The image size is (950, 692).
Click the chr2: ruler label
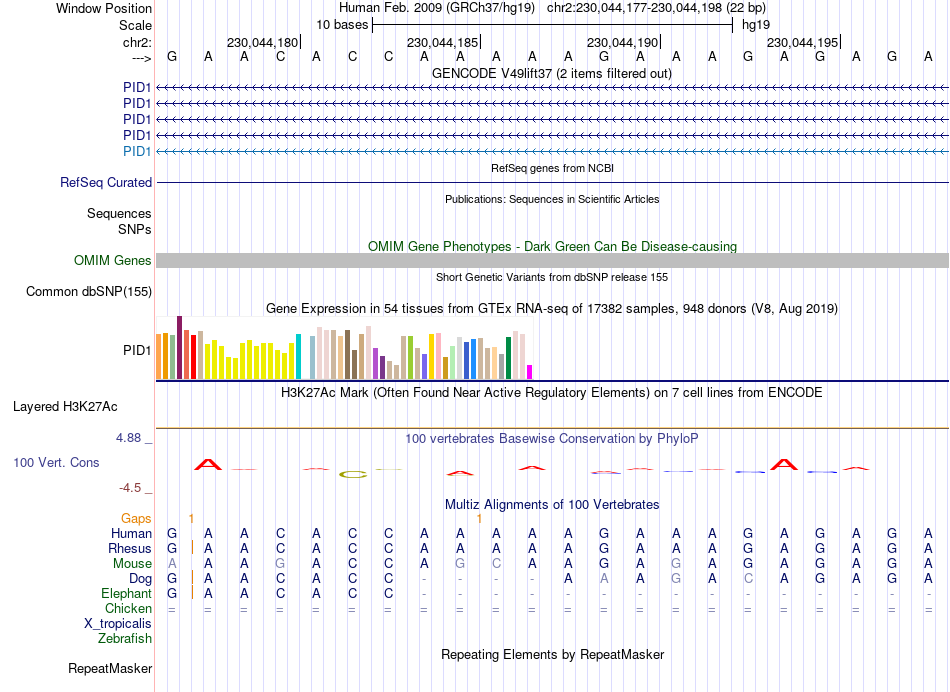137,42
